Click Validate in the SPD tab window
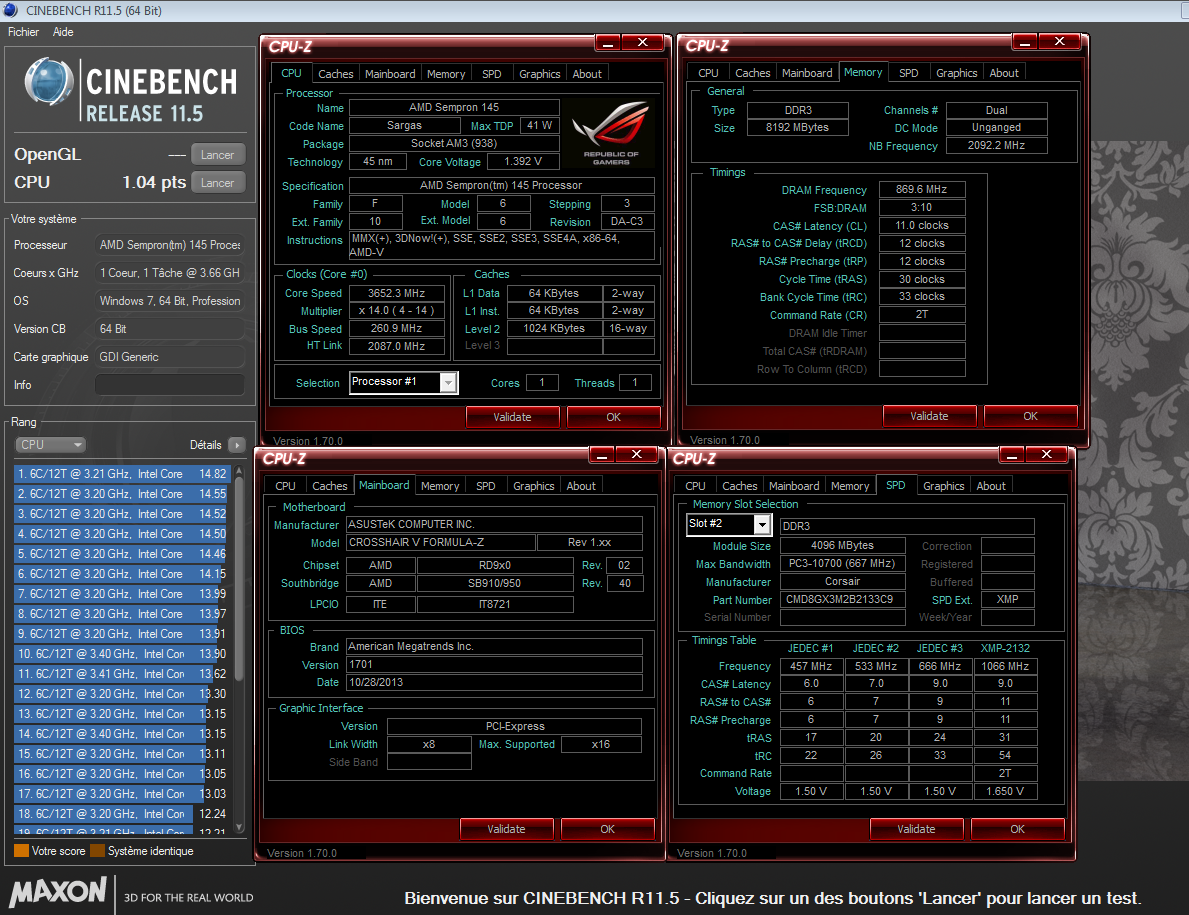The image size is (1189, 915). [x=917, y=829]
